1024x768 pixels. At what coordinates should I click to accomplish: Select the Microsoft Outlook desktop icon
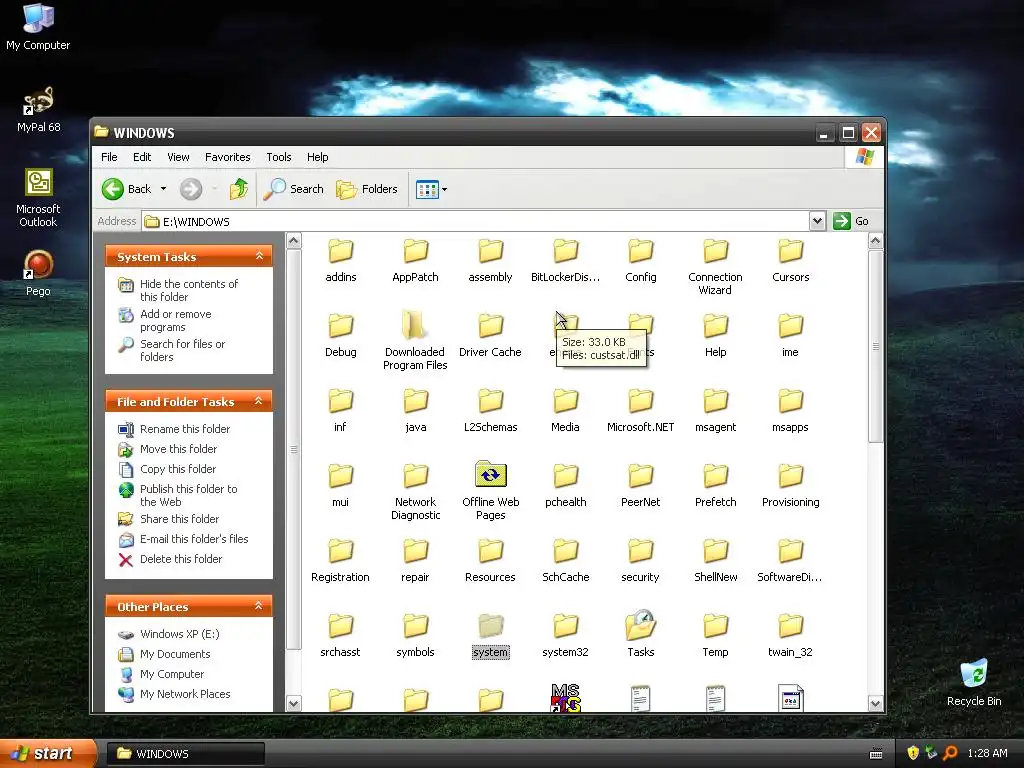[39, 198]
